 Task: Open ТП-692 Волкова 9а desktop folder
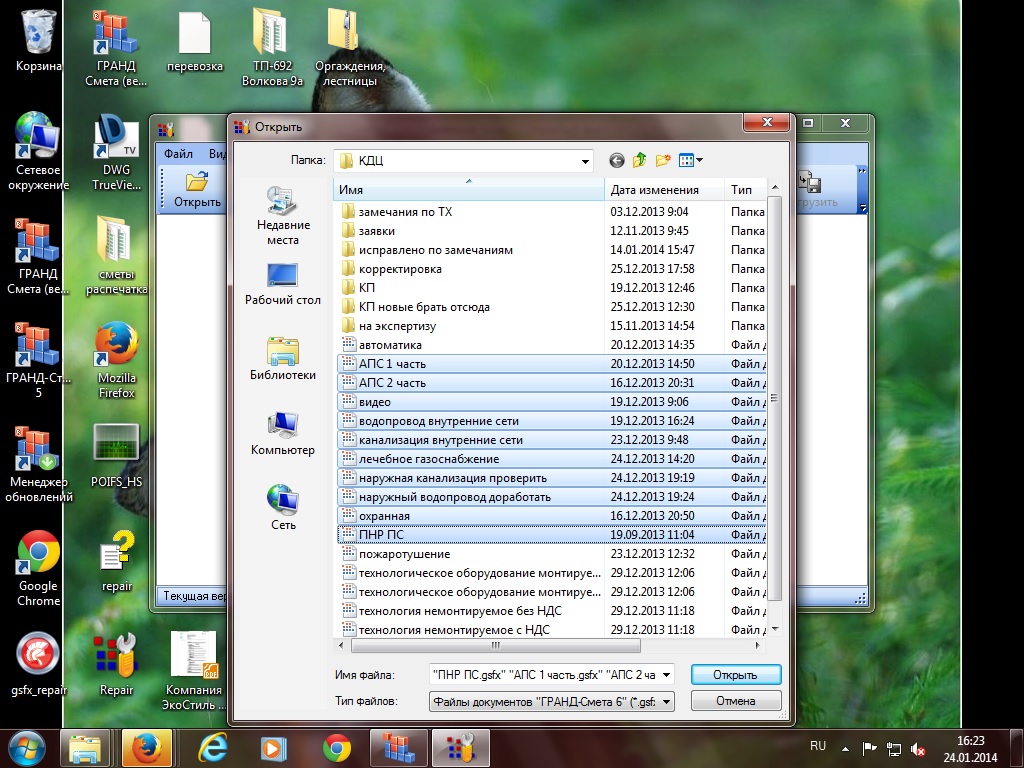tap(272, 47)
